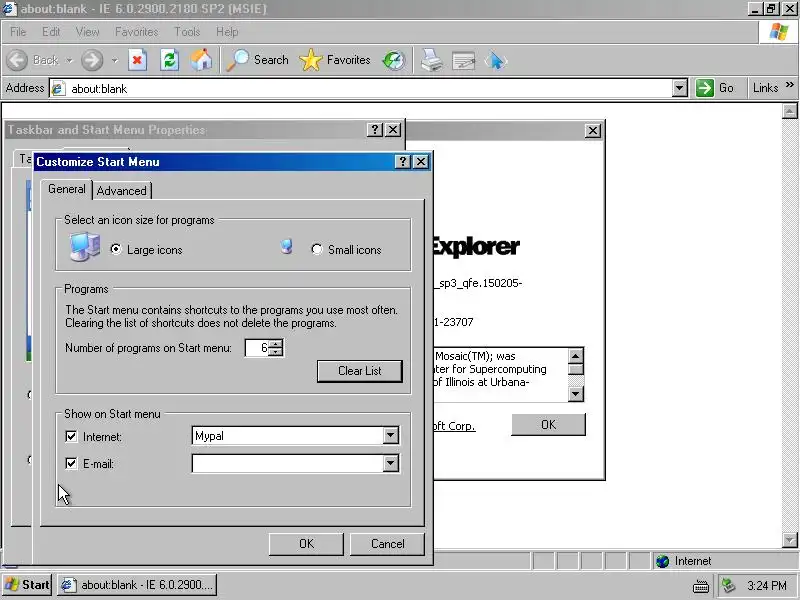Open the Edit menu
Image resolution: width=800 pixels, height=600 pixels.
pyautogui.click(x=51, y=32)
